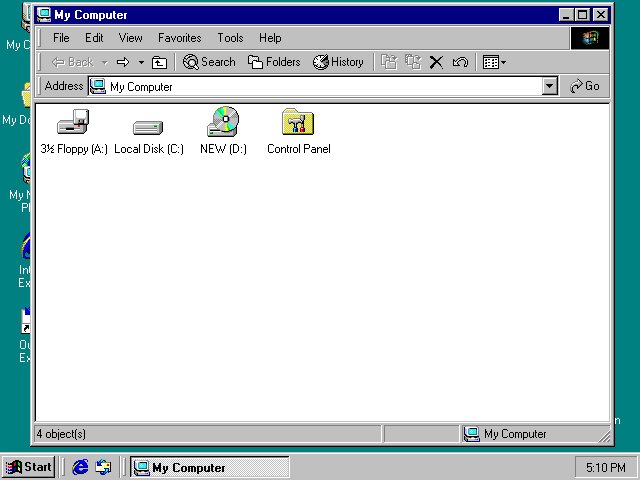Toggle the History pane
The height and width of the screenshot is (480, 640).
click(338, 62)
